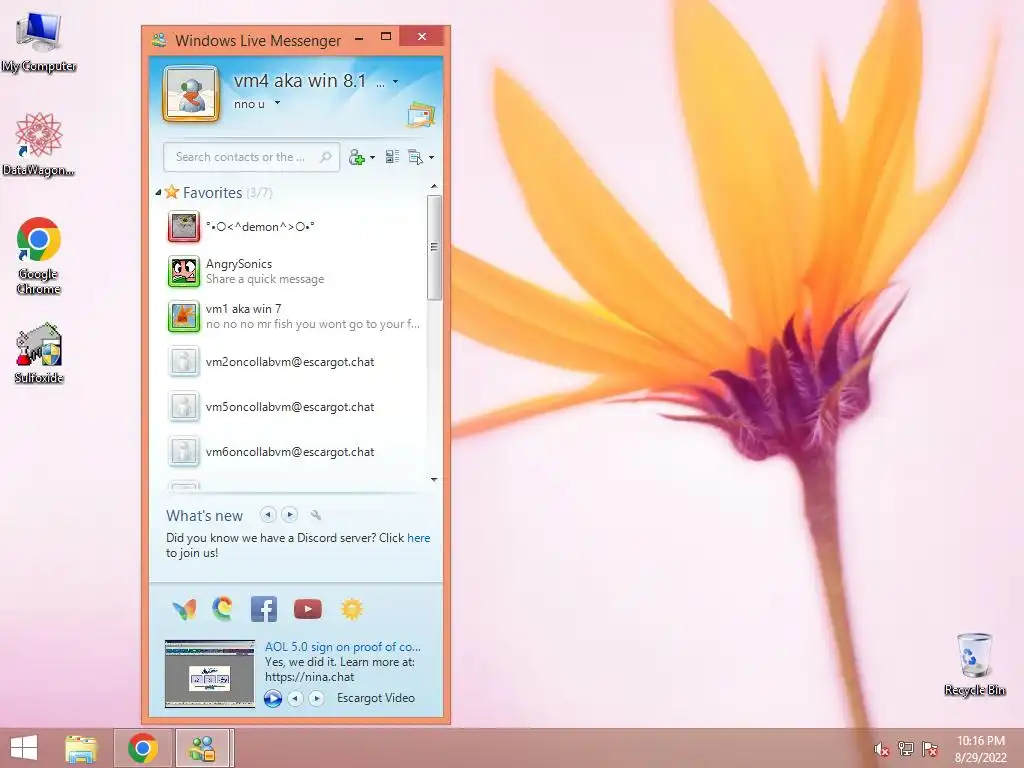The image size is (1024, 768).
Task: Click the contact list scroll up arrow
Action: (434, 187)
